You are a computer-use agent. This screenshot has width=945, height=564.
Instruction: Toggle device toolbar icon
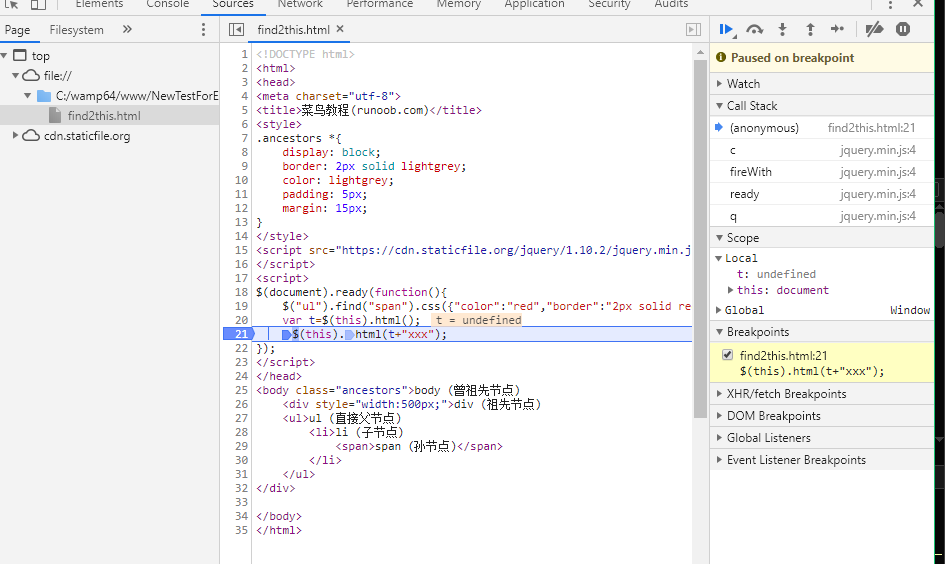click(38, 5)
